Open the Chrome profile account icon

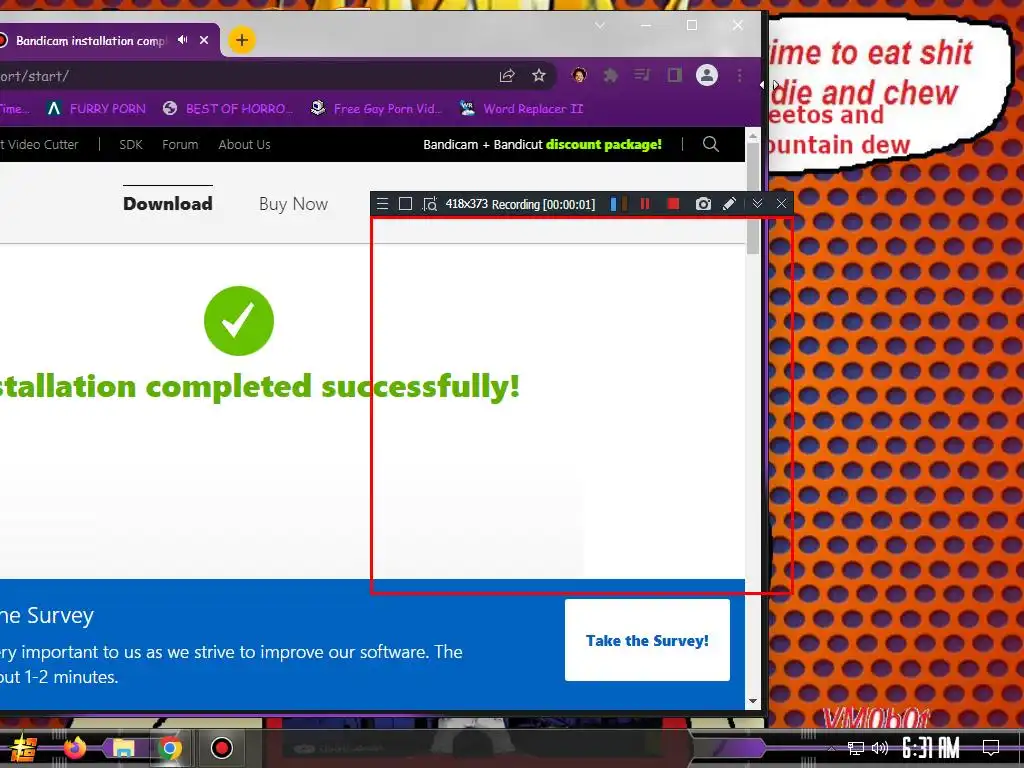[707, 75]
